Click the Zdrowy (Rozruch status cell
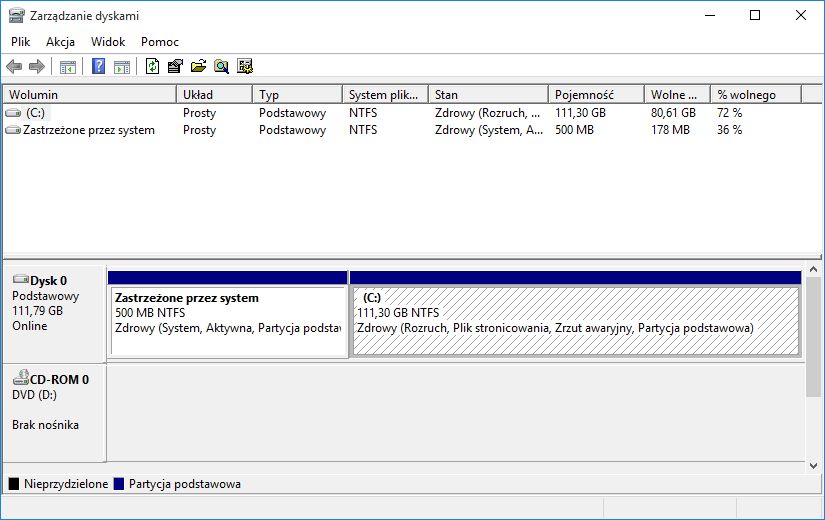This screenshot has height=520, width=825. tap(487, 113)
